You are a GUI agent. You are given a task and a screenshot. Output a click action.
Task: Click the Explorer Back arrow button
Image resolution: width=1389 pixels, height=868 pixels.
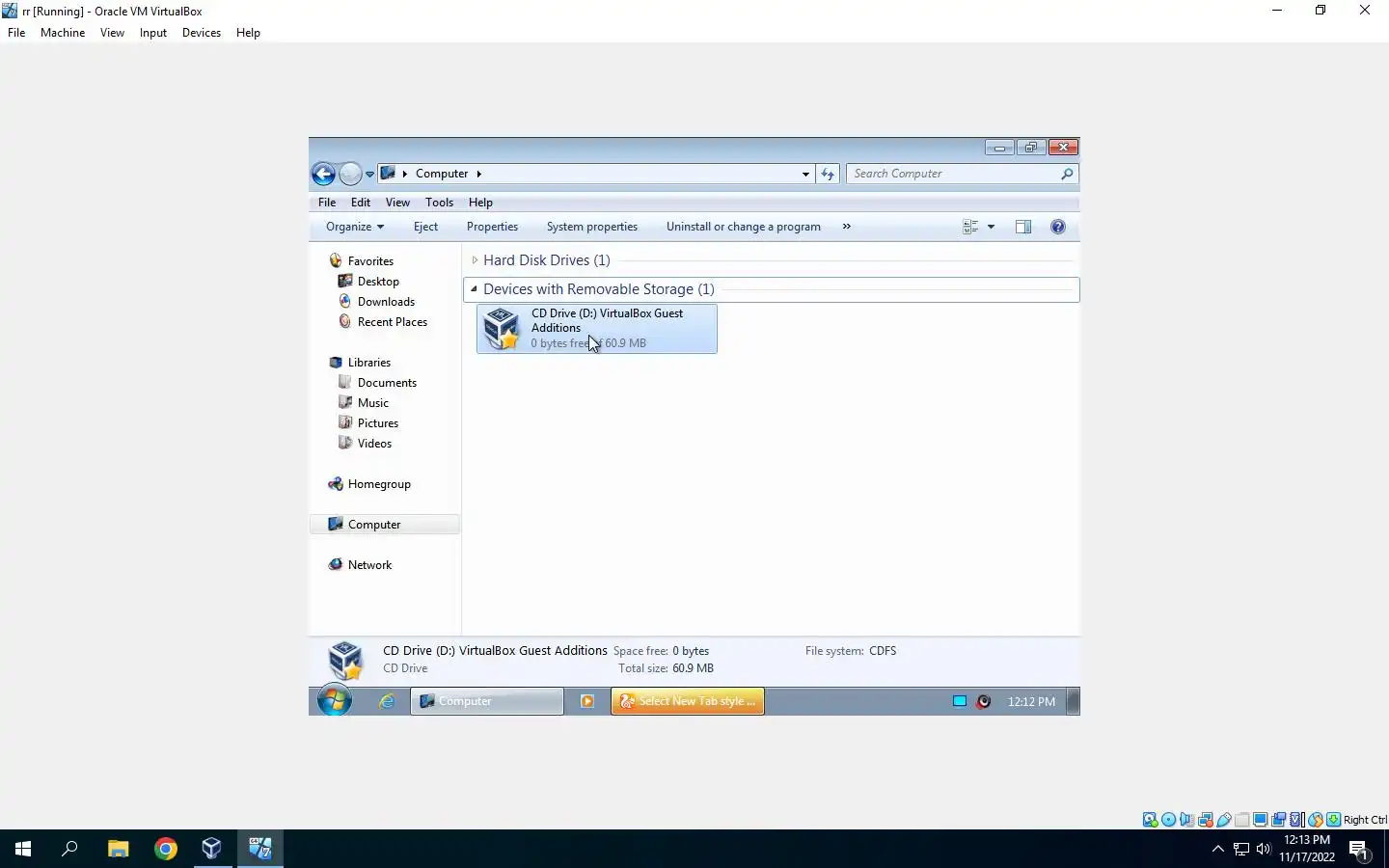[x=323, y=174]
